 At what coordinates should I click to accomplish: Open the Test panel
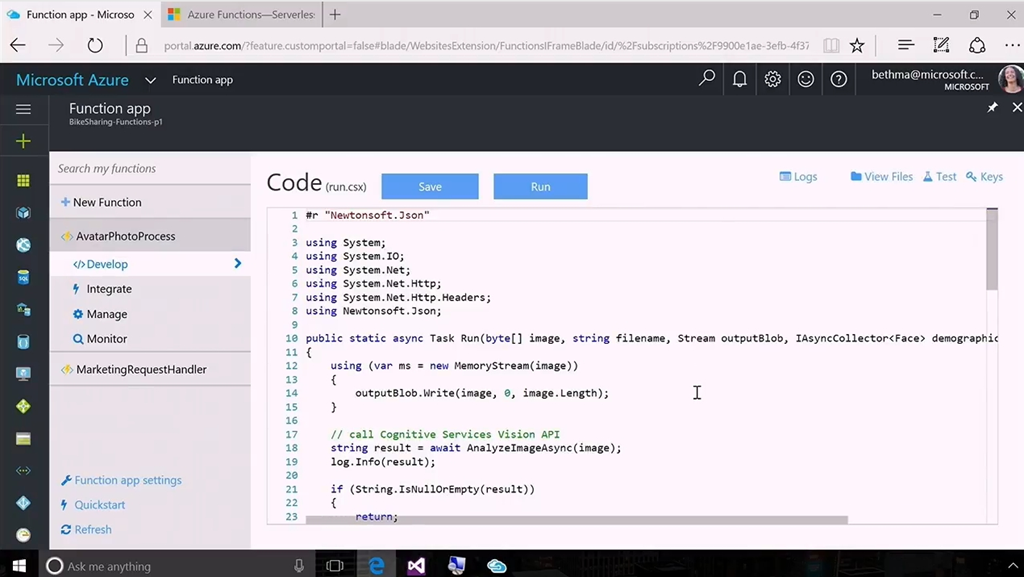(x=939, y=177)
